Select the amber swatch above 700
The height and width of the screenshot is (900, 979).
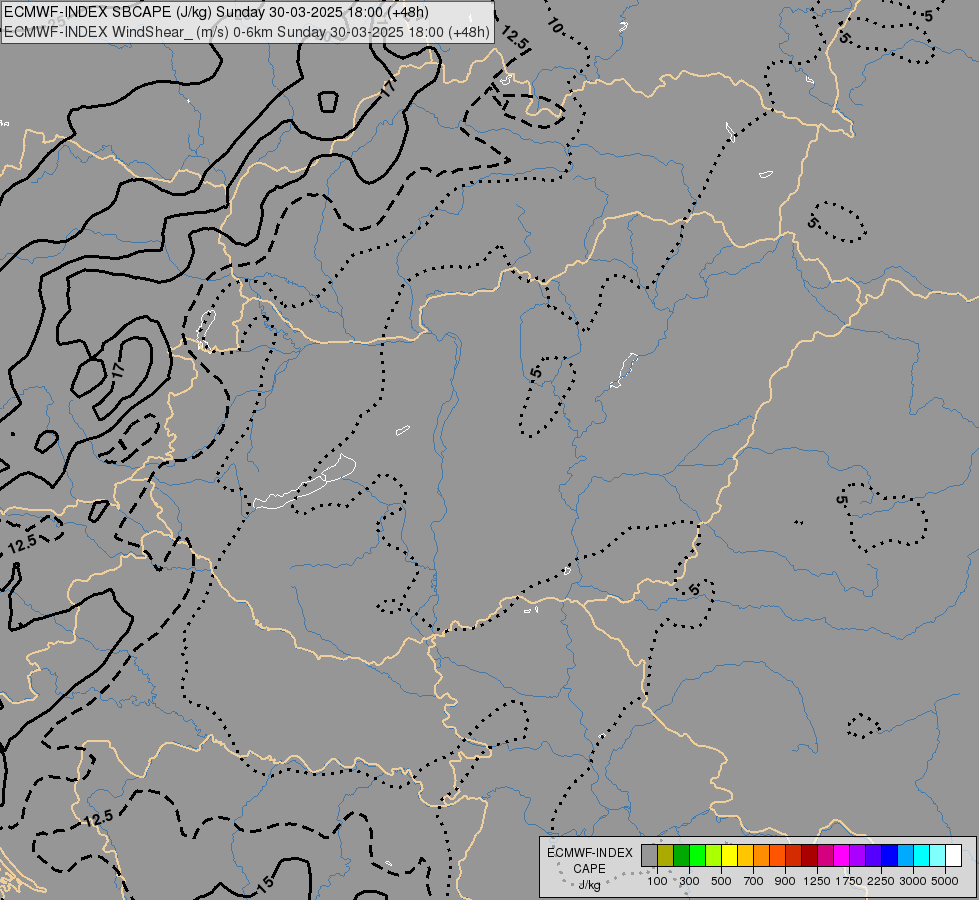point(745,856)
